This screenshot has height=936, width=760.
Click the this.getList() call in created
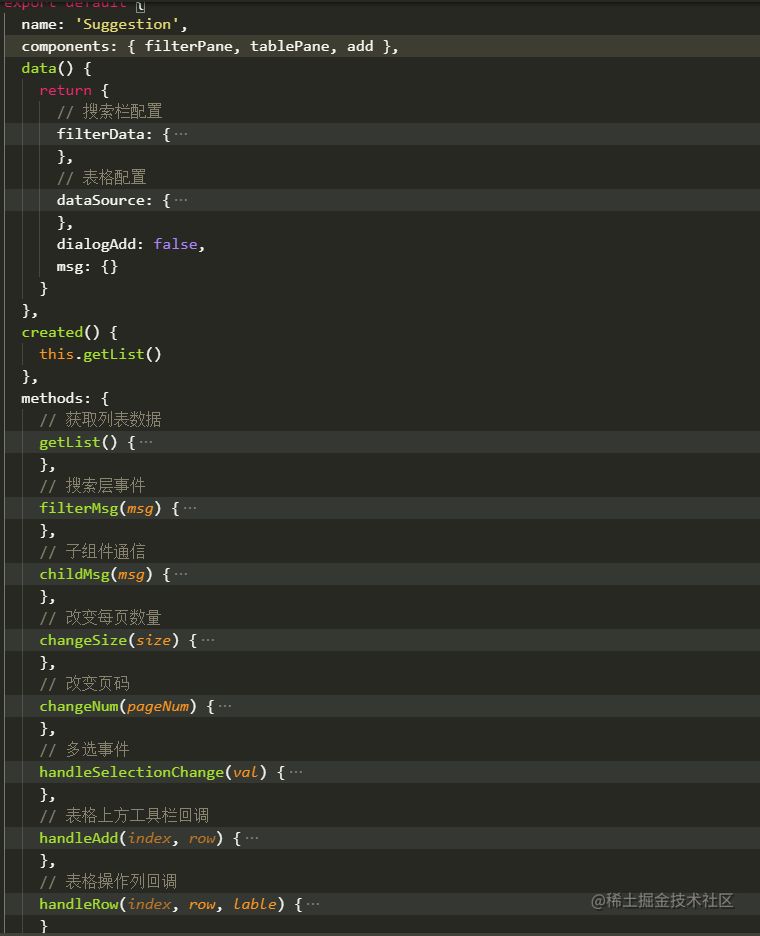pos(100,354)
